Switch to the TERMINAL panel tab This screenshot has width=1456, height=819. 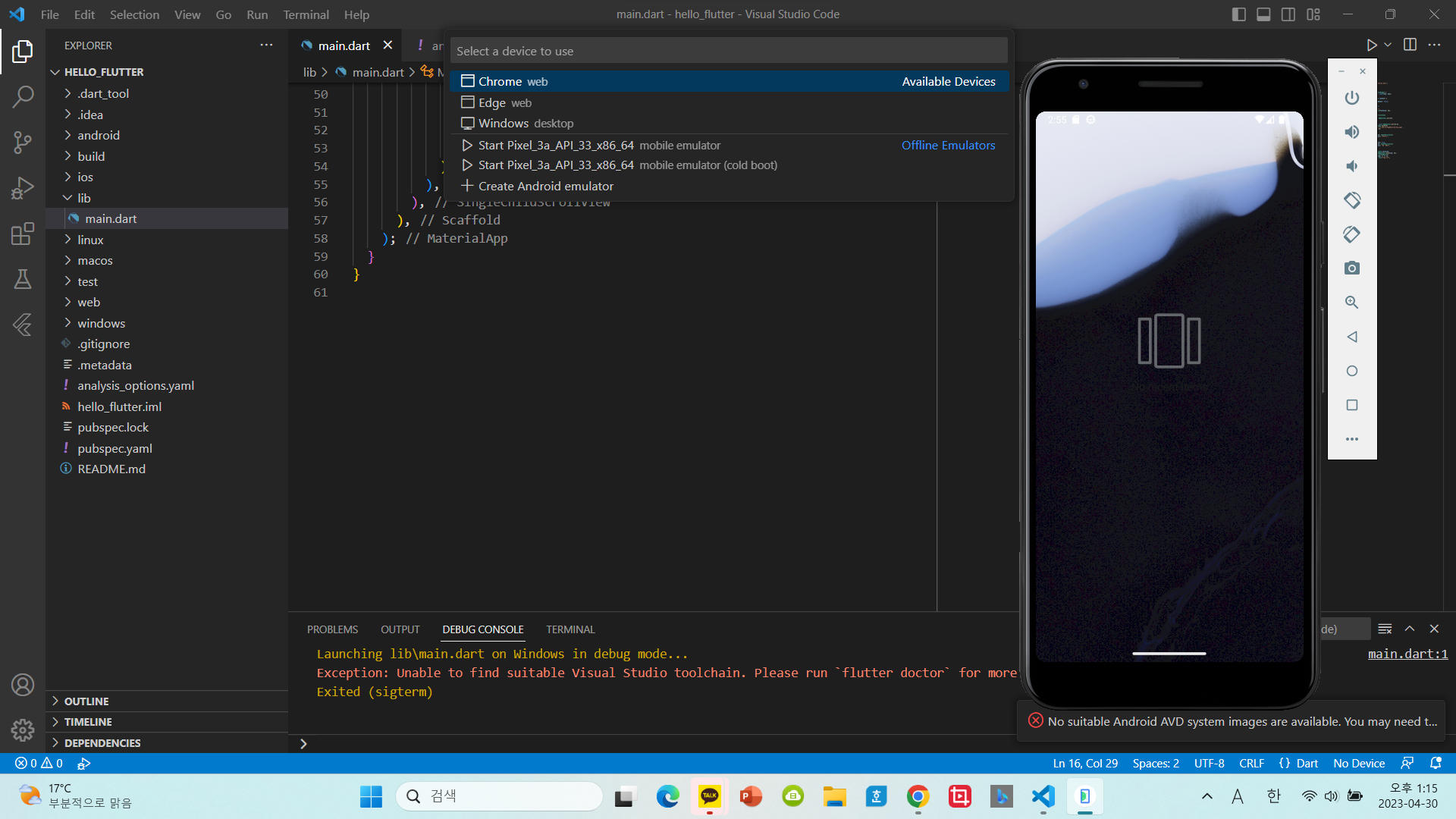pos(570,629)
